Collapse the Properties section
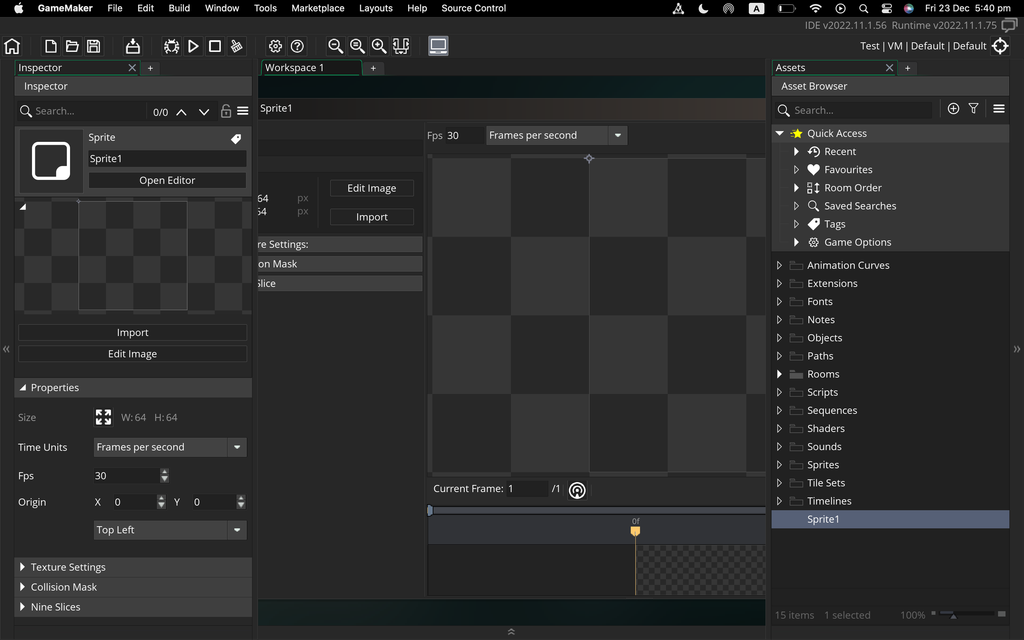The image size is (1024, 640). [22, 387]
